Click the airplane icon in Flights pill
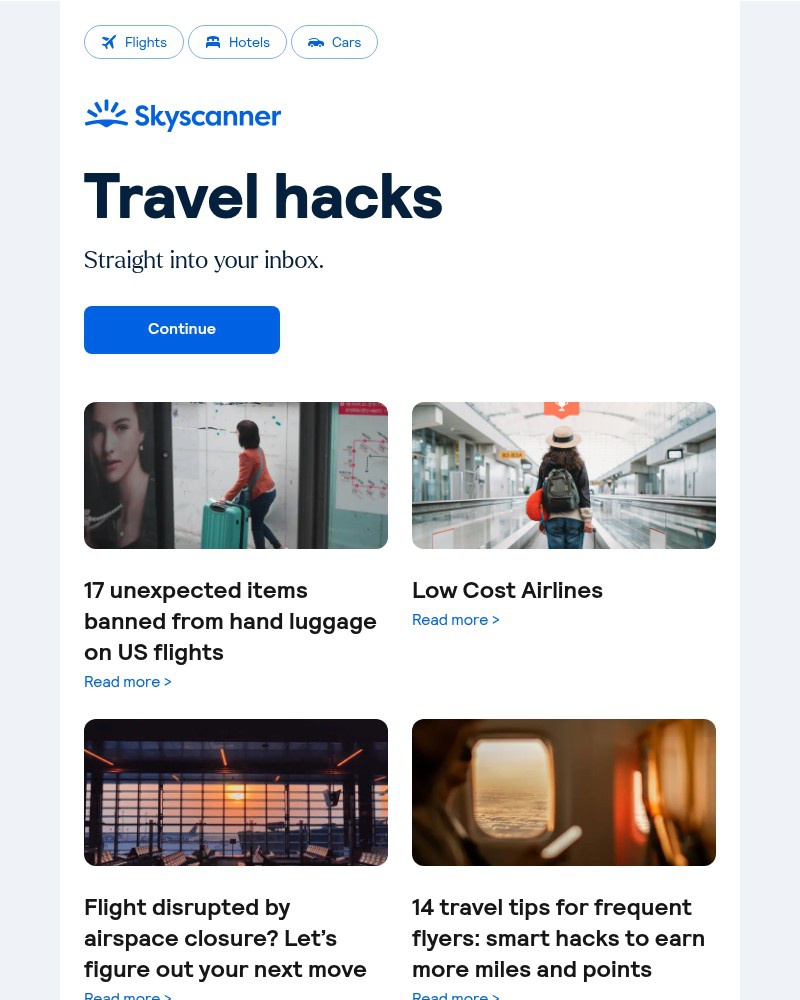The image size is (800, 1000). click(109, 42)
